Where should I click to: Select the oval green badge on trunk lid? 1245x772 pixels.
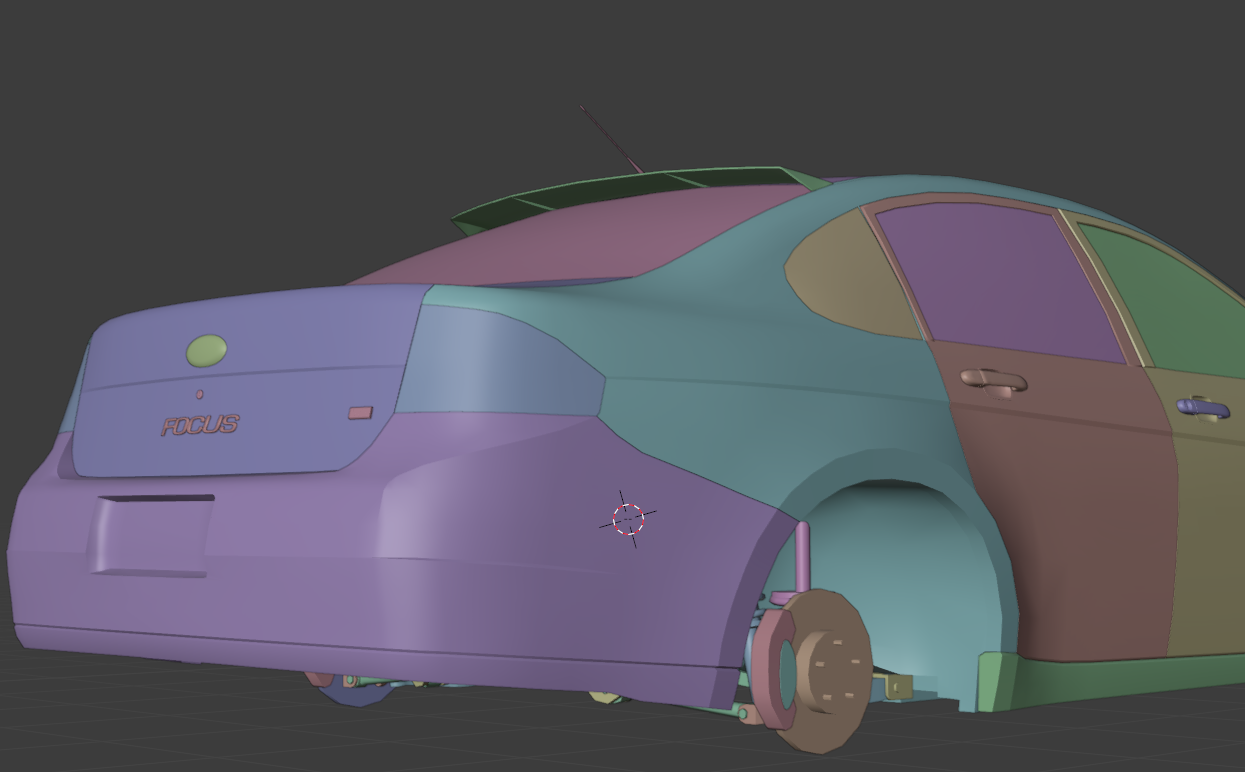pos(206,351)
